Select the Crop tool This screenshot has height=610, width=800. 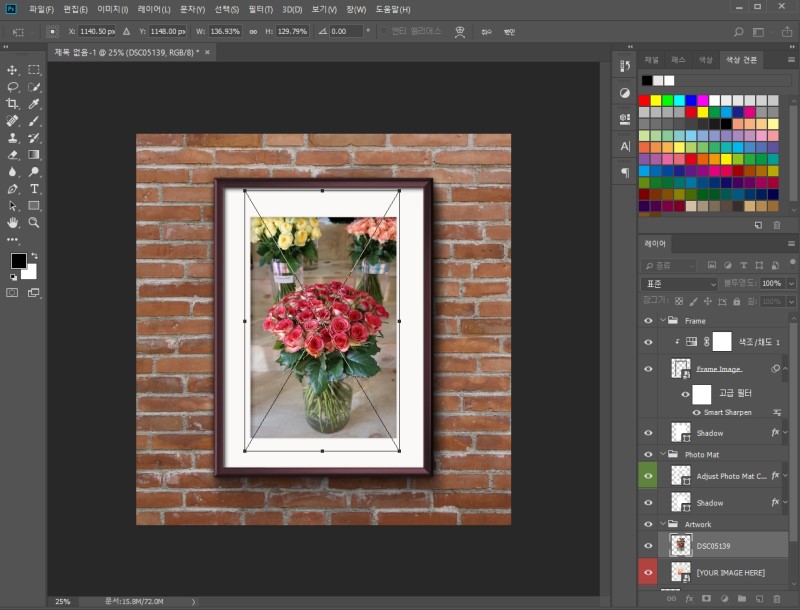13,104
